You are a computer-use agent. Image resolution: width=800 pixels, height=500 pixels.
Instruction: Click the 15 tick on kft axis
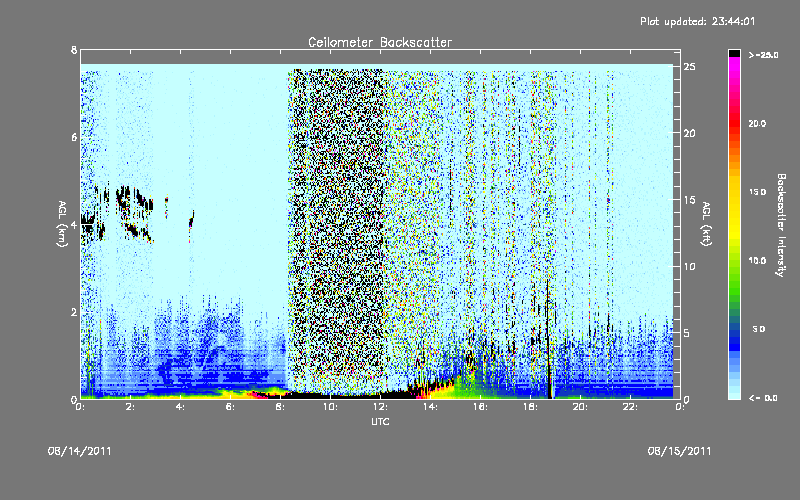click(x=689, y=200)
